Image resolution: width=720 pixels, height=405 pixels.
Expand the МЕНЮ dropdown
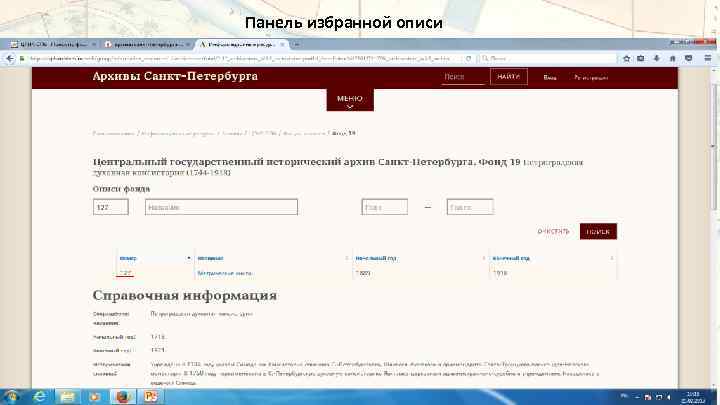(350, 100)
